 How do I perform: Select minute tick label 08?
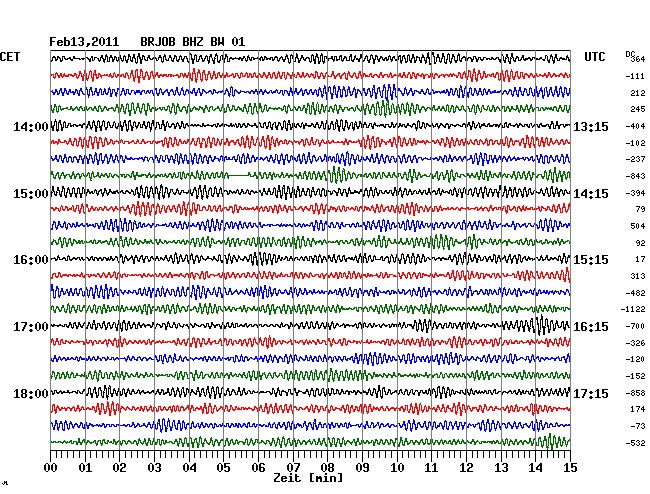click(x=327, y=467)
